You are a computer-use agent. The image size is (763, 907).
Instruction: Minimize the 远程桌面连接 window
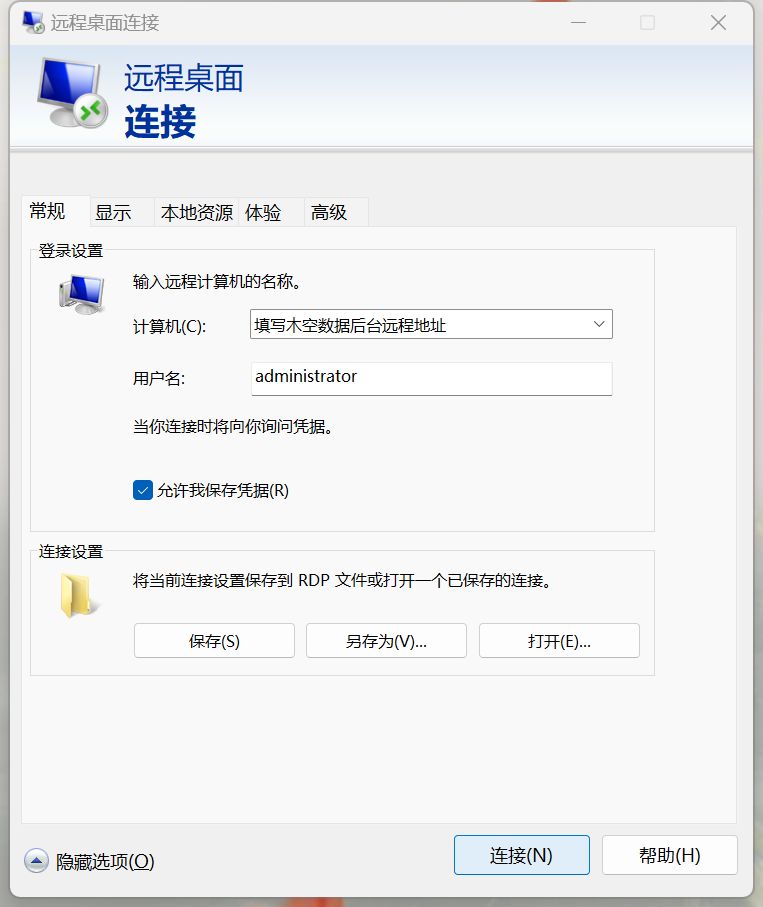578,23
